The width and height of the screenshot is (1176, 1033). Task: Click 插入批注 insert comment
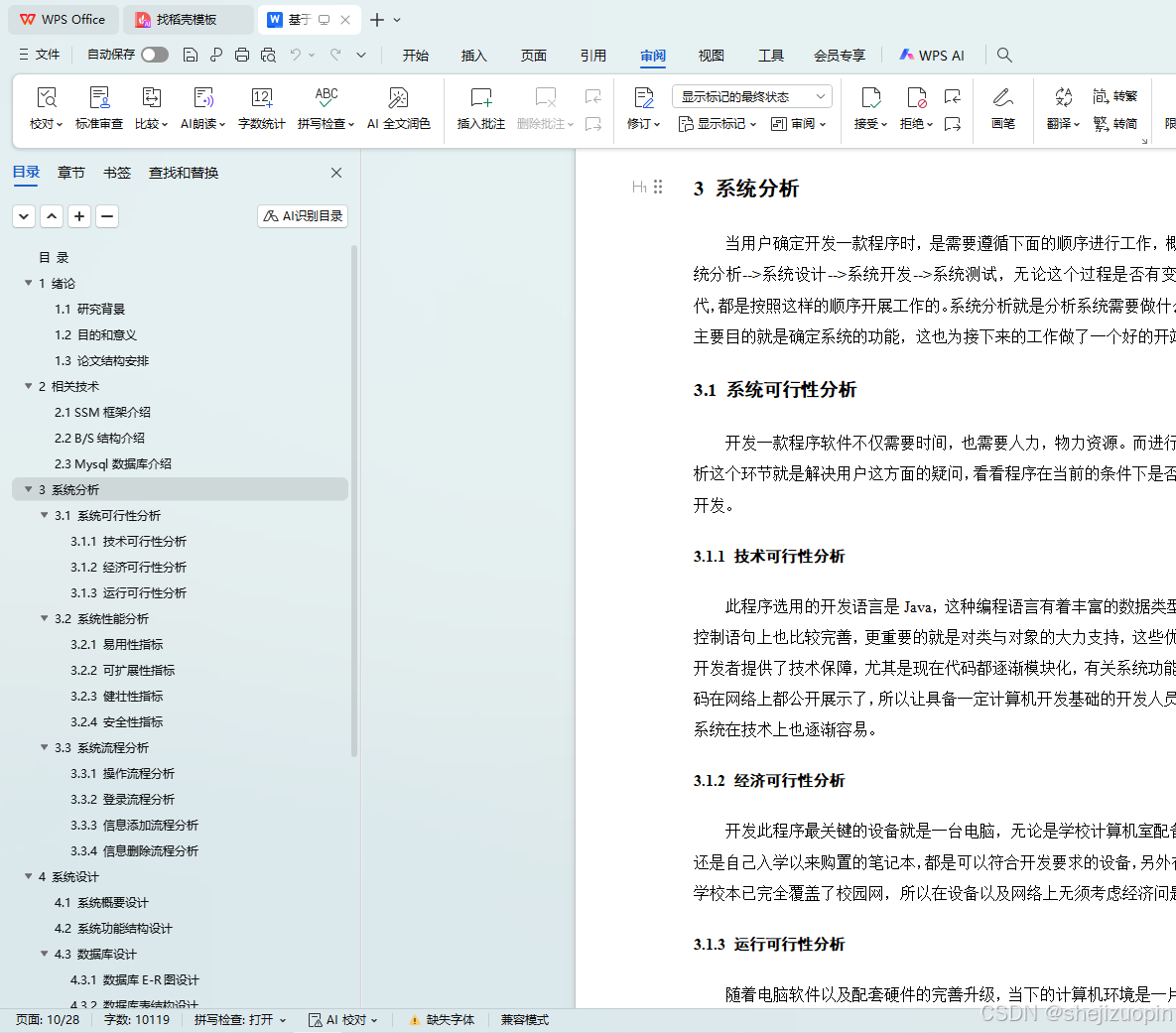coord(480,109)
